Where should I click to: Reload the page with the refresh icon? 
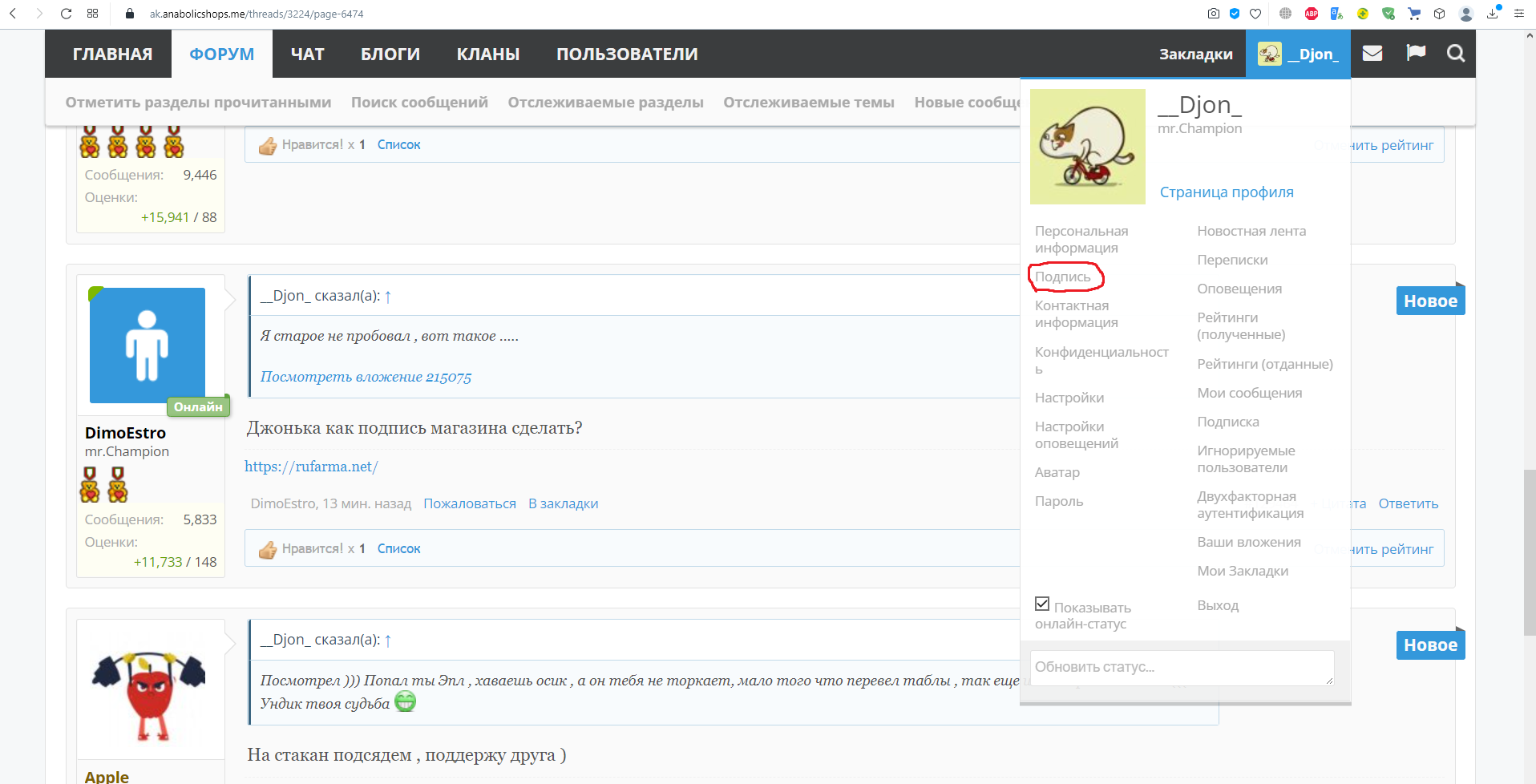pos(66,14)
